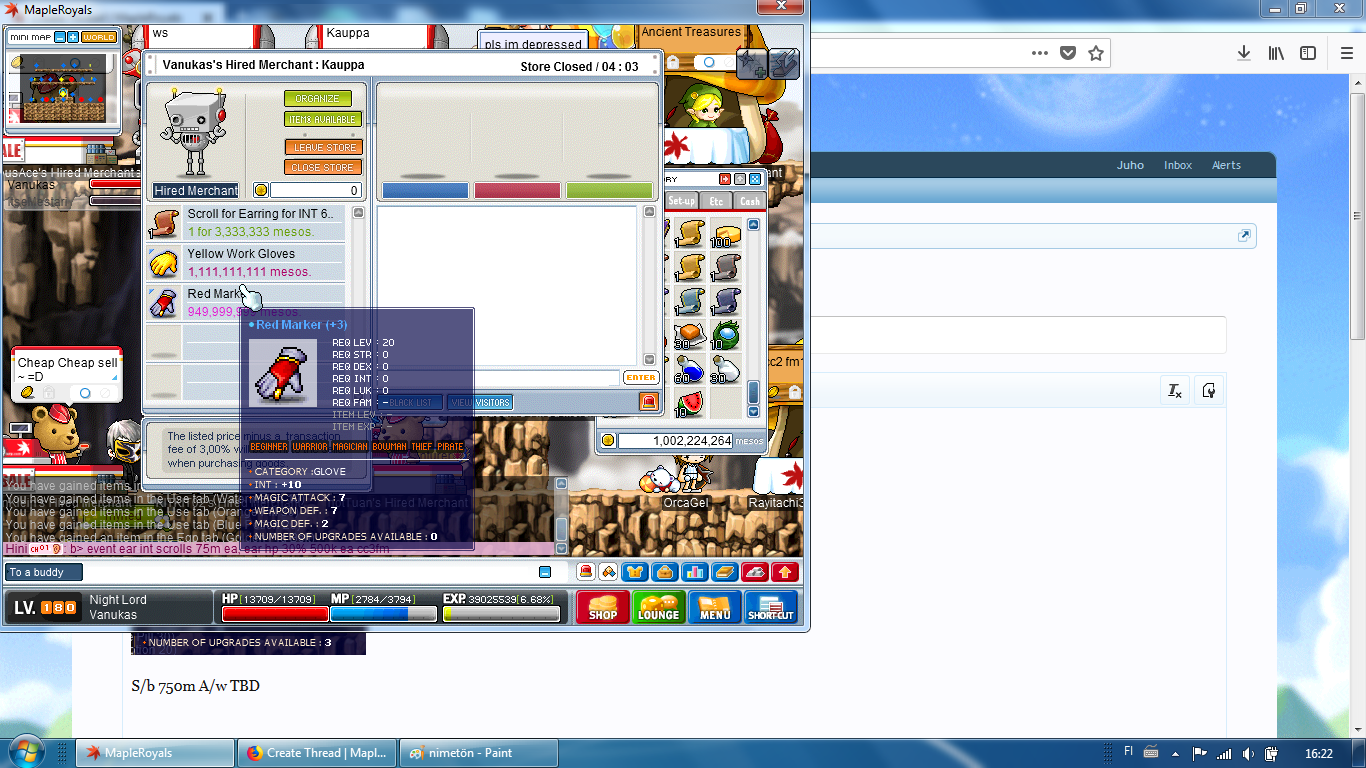Click the LEAVE STORE button
Viewport: 1366px width, 768px height.
click(x=323, y=147)
